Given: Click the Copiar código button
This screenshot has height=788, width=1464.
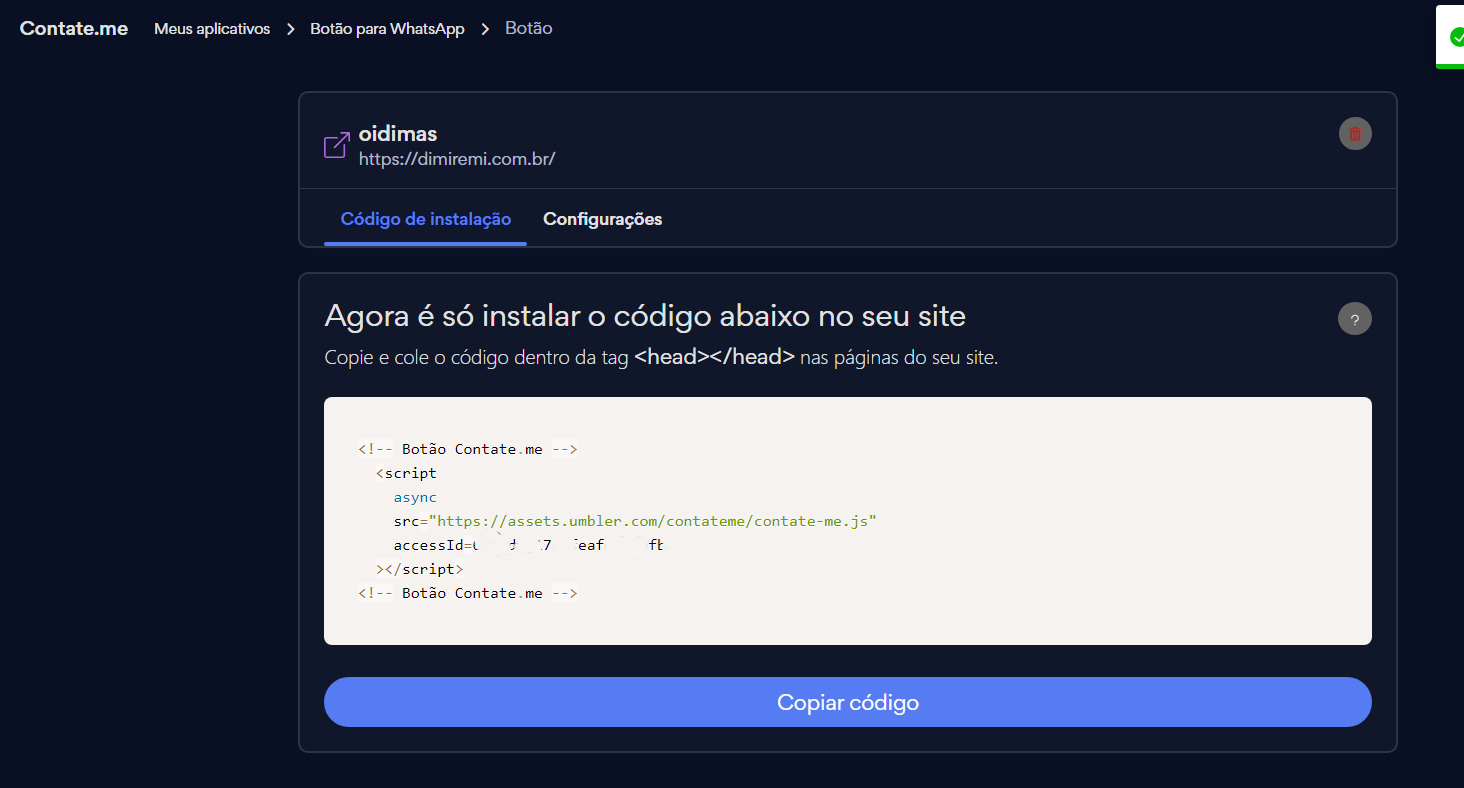Looking at the screenshot, I should [x=848, y=702].
